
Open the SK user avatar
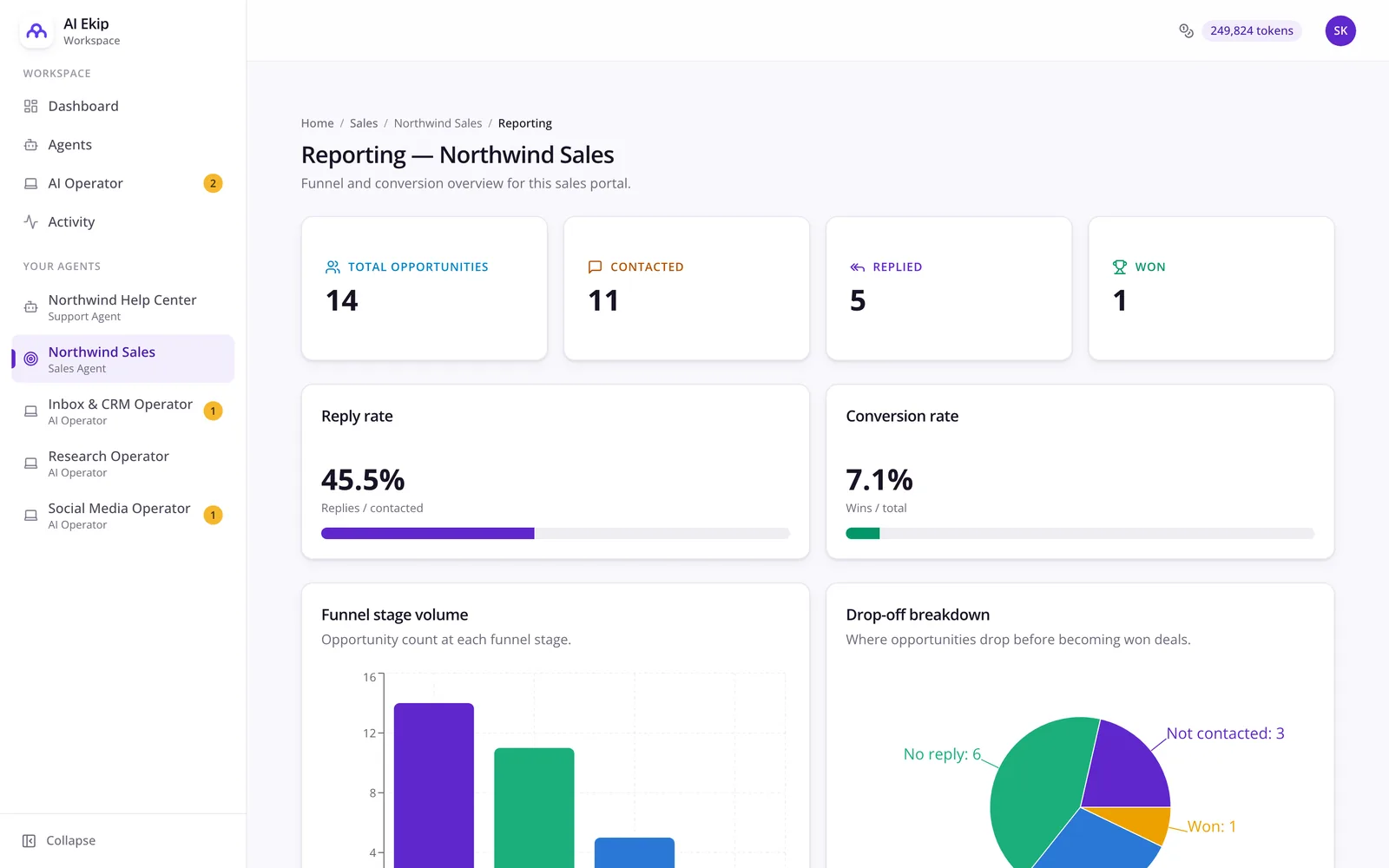(x=1340, y=30)
